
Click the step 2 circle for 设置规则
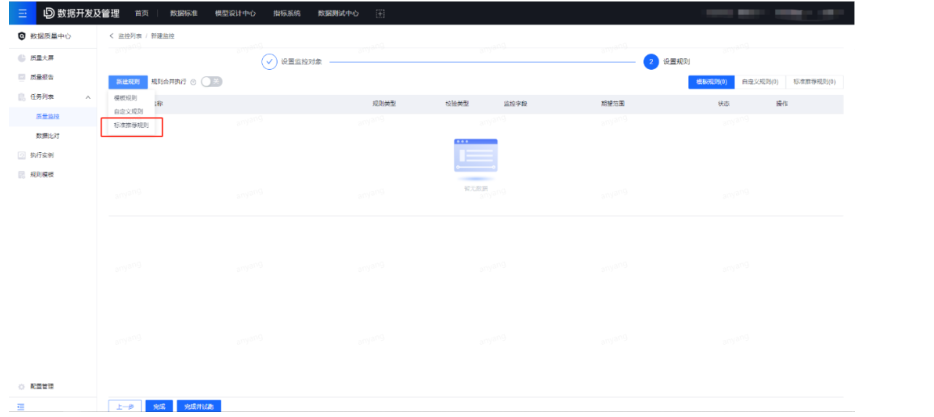[651, 61]
